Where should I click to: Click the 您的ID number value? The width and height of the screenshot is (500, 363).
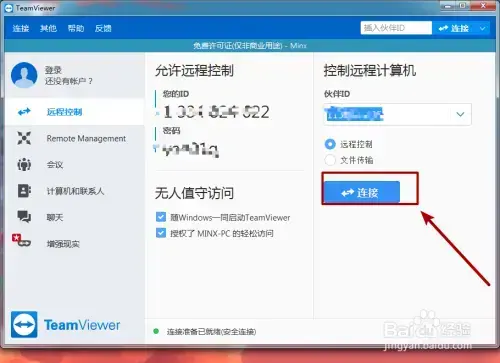(x=216, y=112)
